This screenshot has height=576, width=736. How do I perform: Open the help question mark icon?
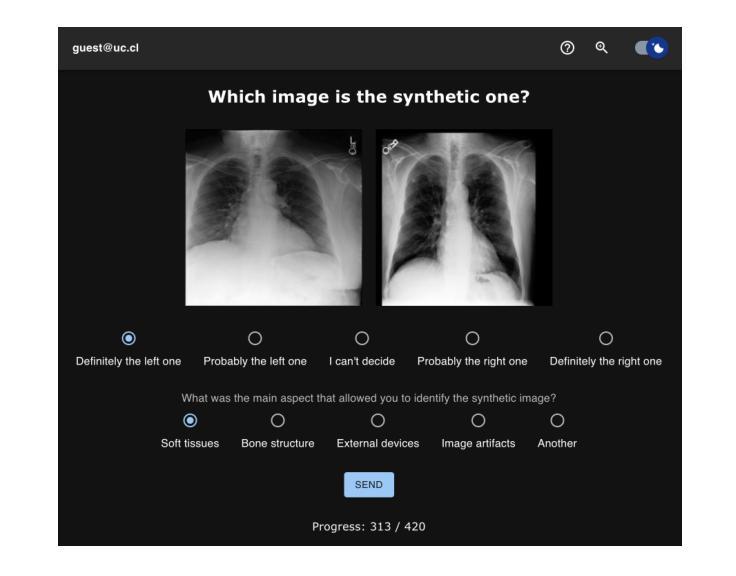pyautogui.click(x=567, y=48)
